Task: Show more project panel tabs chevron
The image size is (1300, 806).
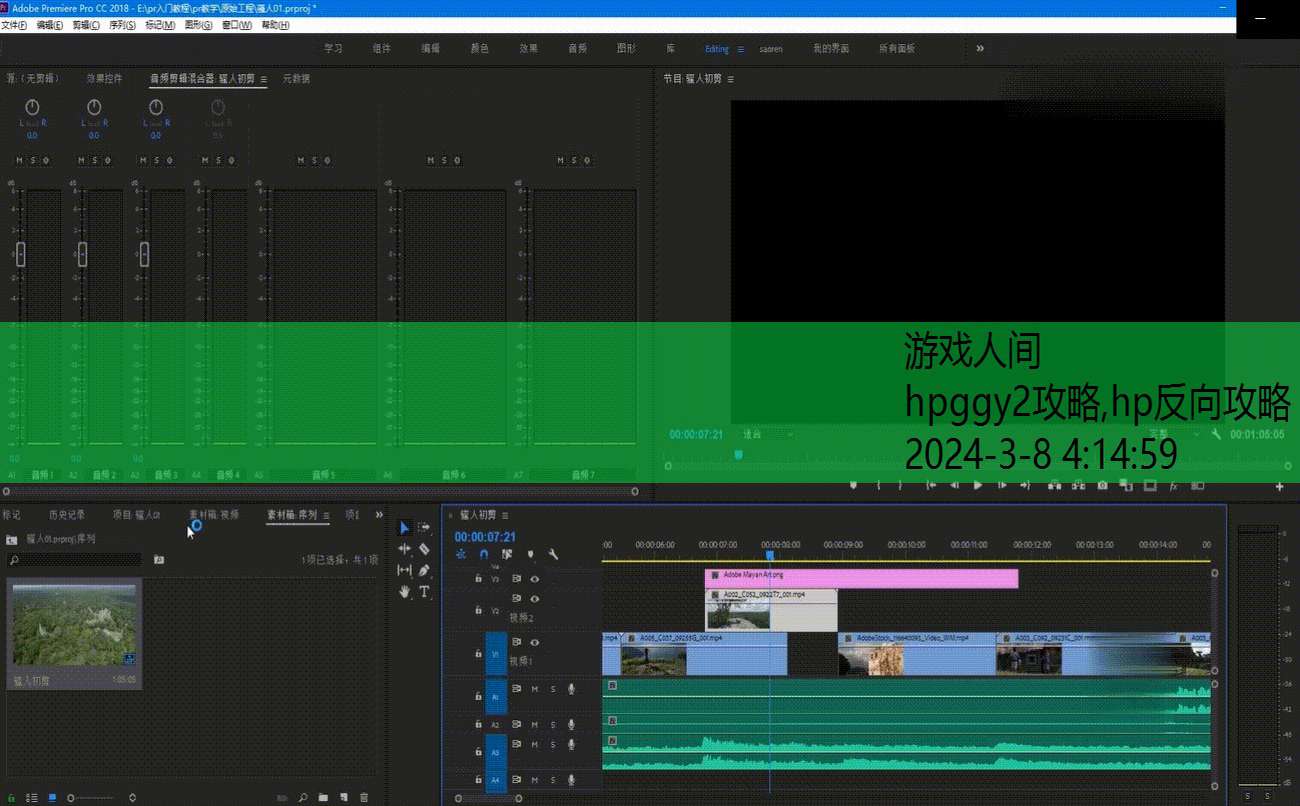Action: [379, 515]
